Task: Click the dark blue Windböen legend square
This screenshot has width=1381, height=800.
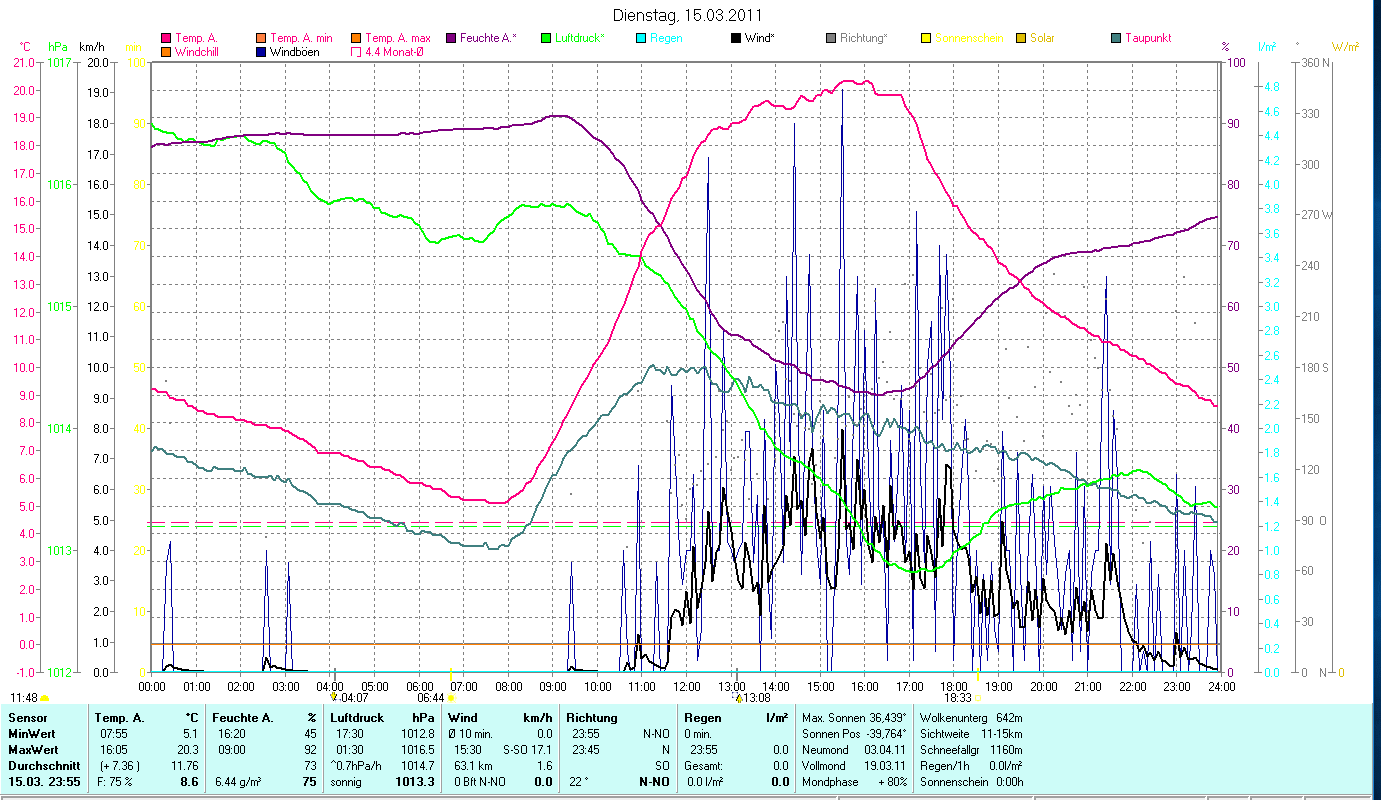Action: pyautogui.click(x=261, y=52)
